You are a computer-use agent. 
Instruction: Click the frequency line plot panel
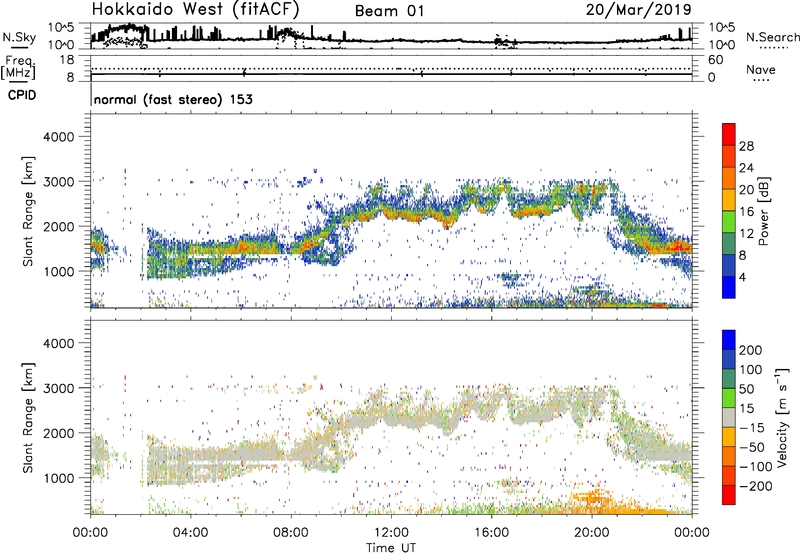click(x=391, y=68)
